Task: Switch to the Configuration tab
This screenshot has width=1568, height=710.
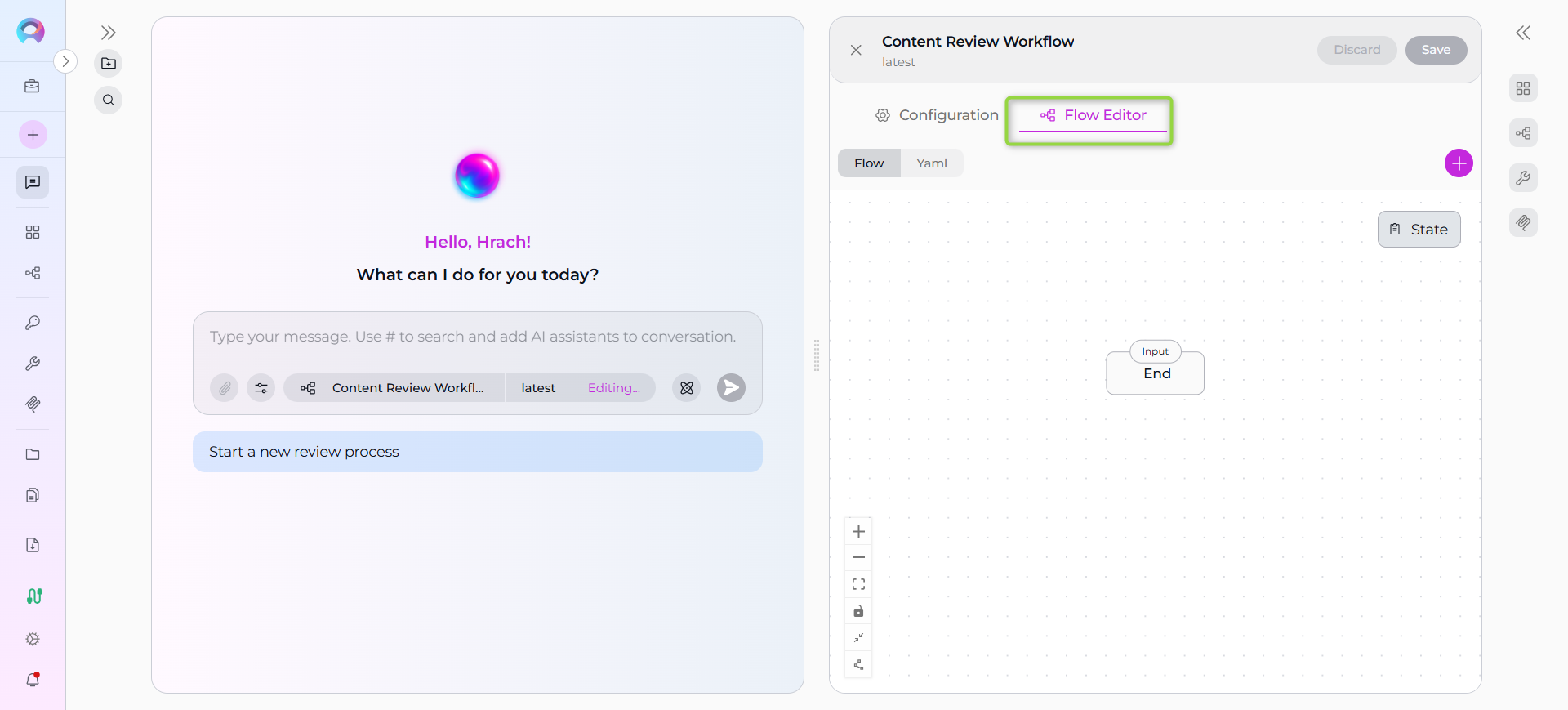Action: click(x=937, y=115)
